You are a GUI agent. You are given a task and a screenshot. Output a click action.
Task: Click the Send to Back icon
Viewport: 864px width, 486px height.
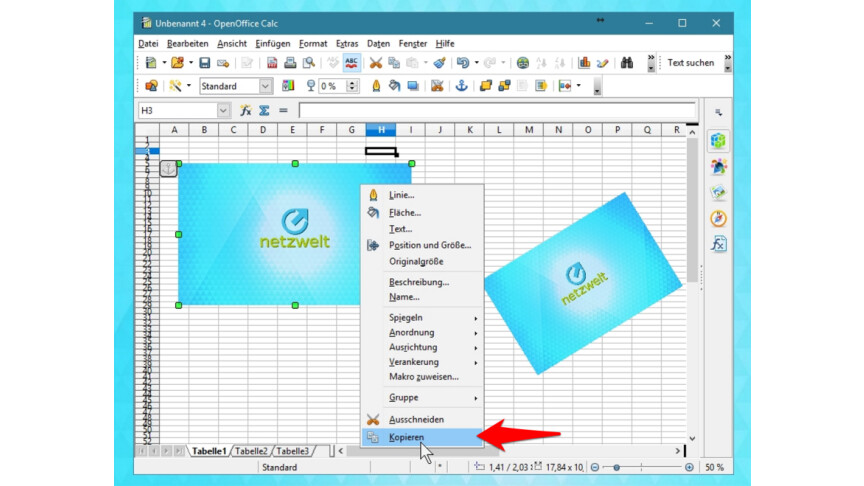tap(504, 86)
